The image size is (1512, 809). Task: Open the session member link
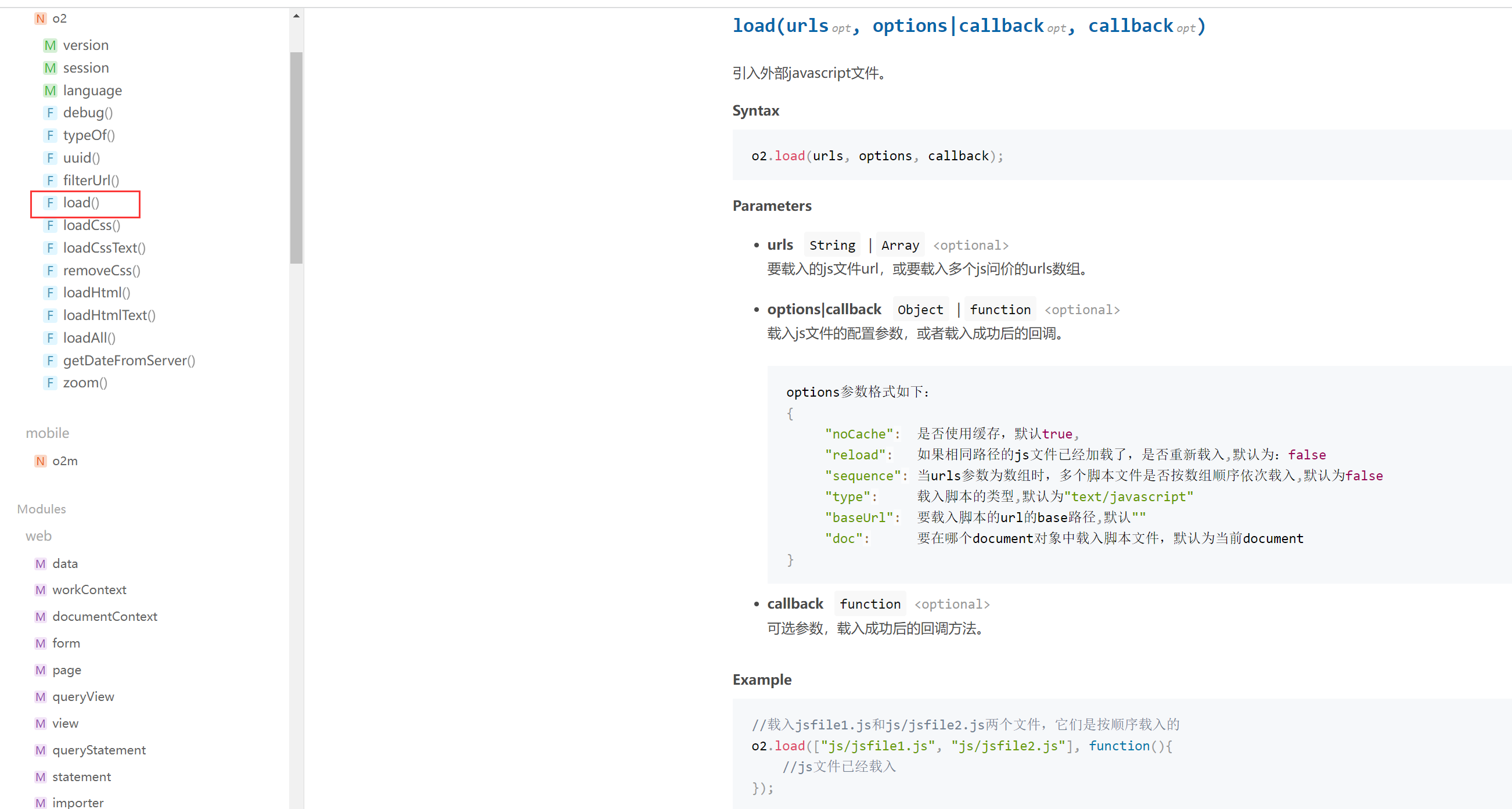click(x=86, y=68)
